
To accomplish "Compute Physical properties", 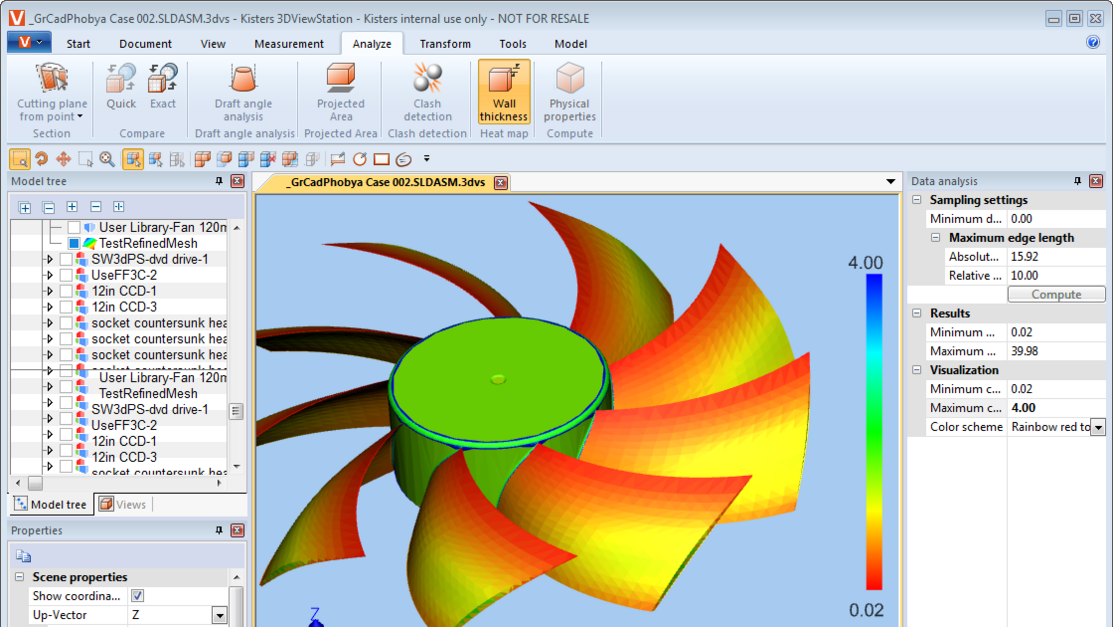I will (x=569, y=92).
